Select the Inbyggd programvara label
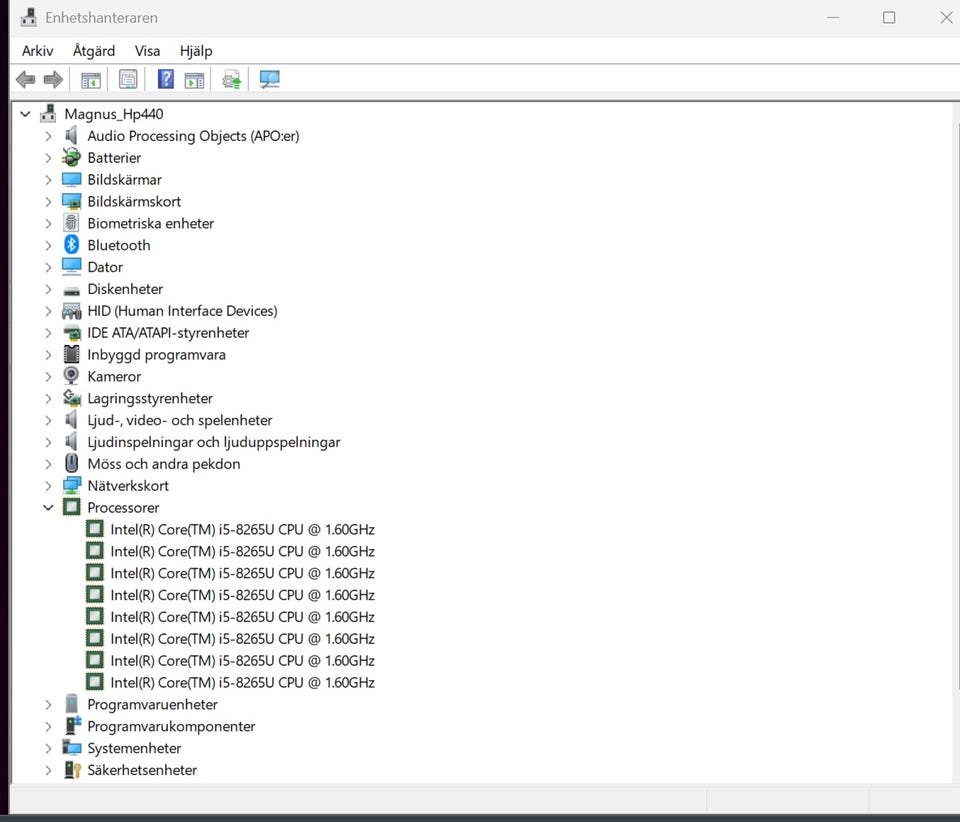This screenshot has width=960, height=822. click(156, 355)
